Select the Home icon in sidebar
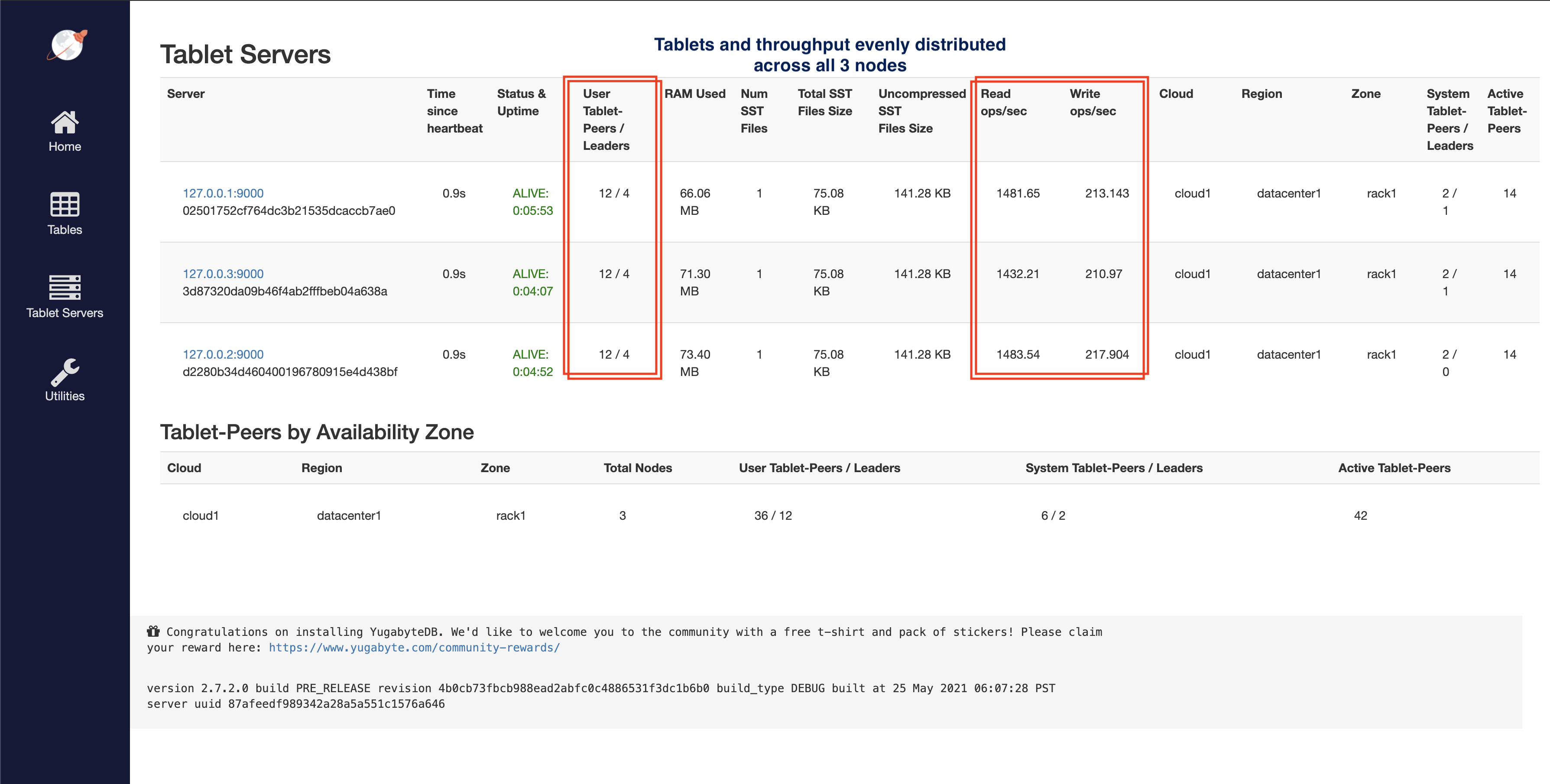Screen dimensions: 1550x784 (65, 122)
